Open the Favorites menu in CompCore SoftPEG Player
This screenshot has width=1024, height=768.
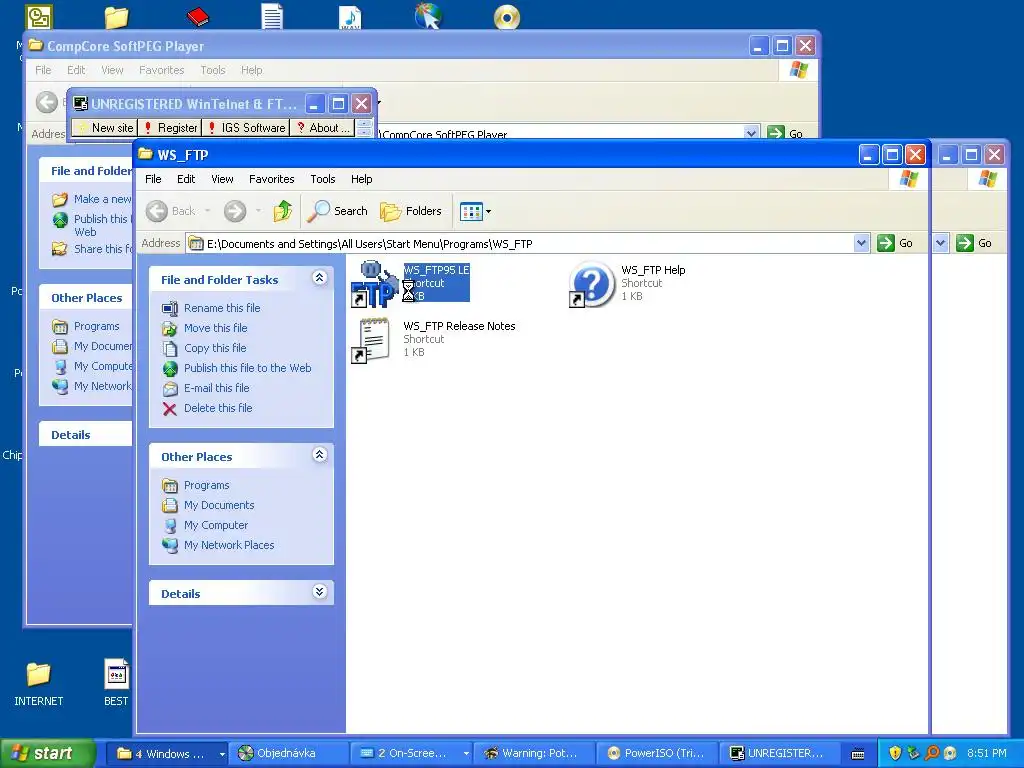pos(161,70)
